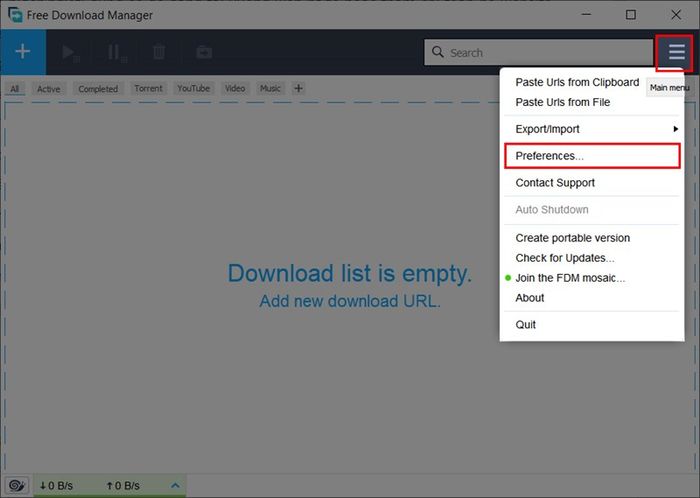Image resolution: width=700 pixels, height=498 pixels.
Task: Open the hamburger main menu icon
Action: point(676,52)
